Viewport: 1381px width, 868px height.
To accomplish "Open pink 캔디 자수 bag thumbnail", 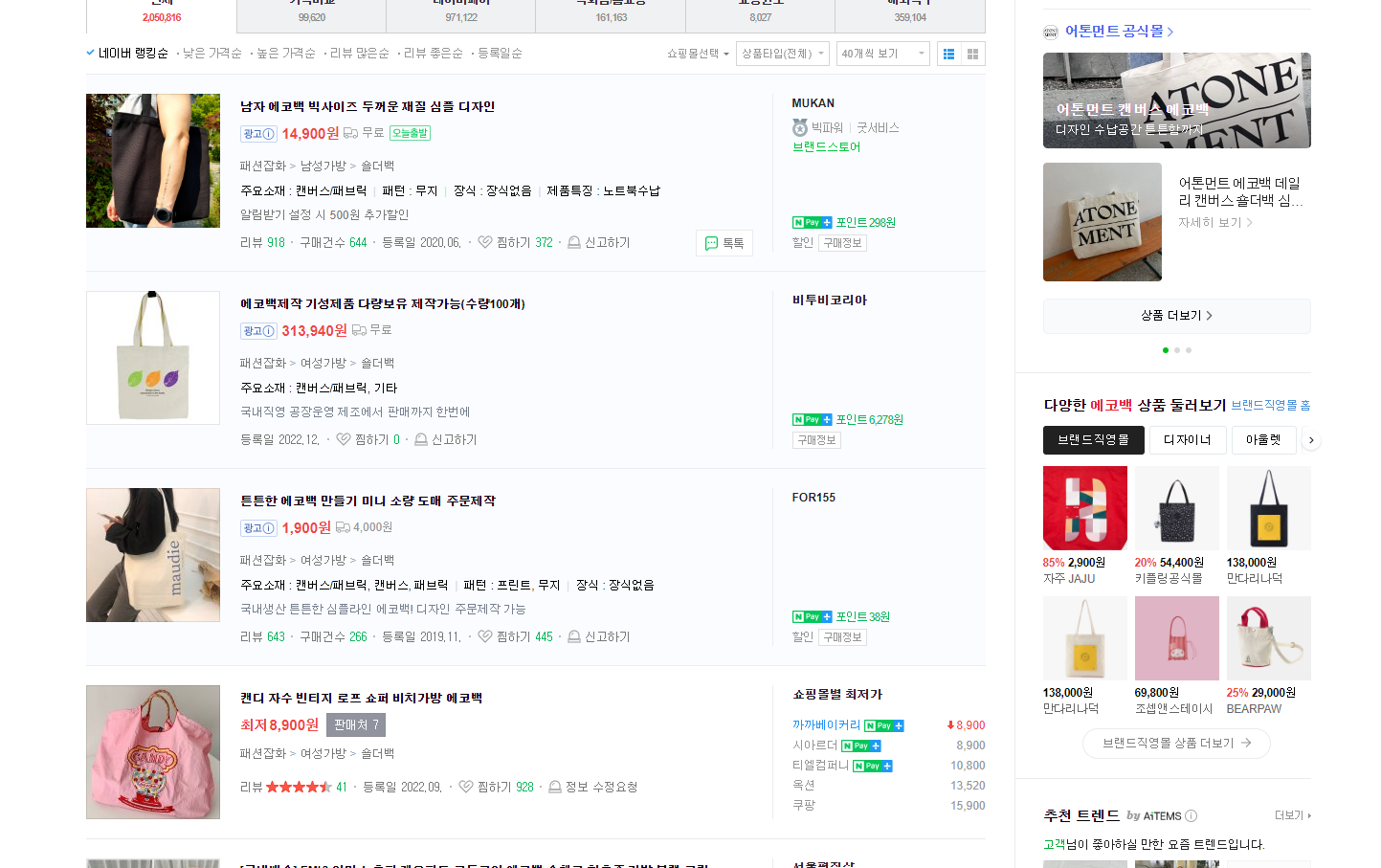I will coord(153,752).
